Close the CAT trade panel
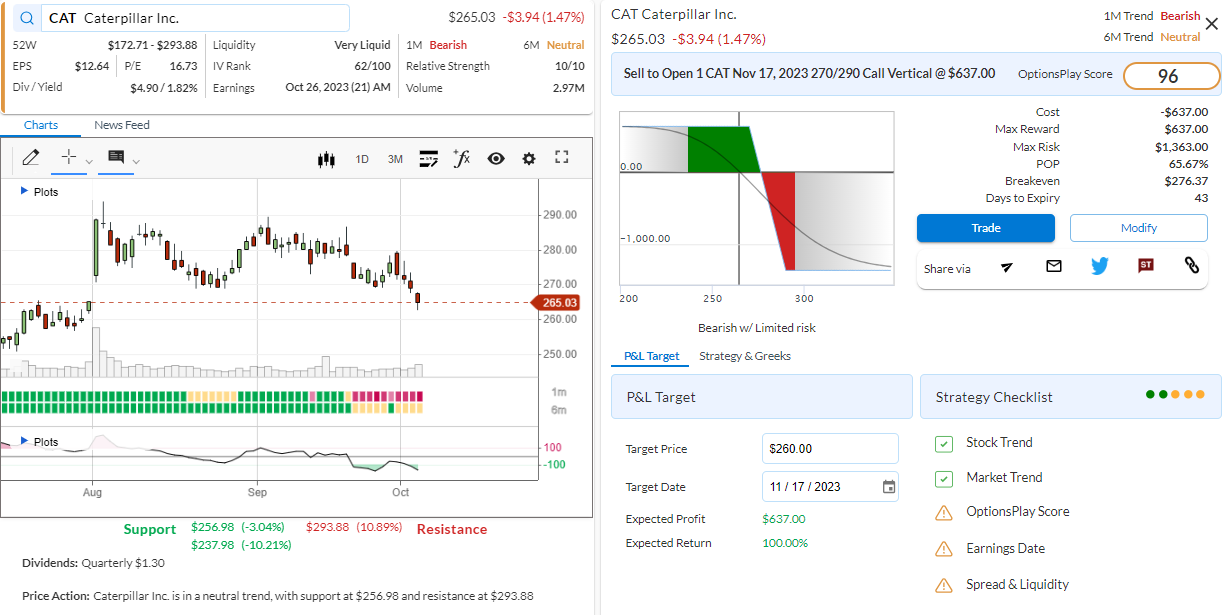 [1212, 25]
